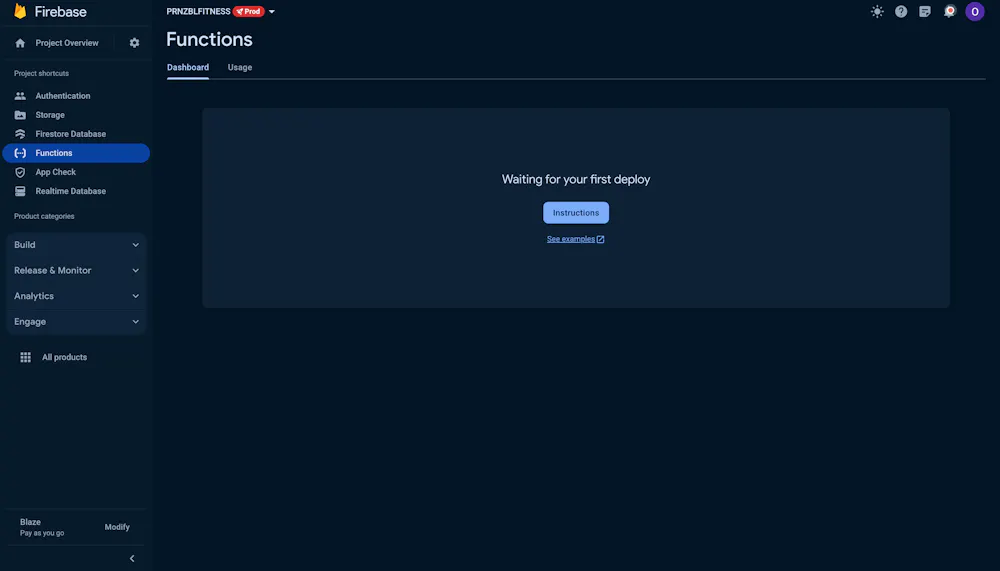Viewport: 1000px width, 571px height.
Task: Click external link icon beside See examples
Action: pyautogui.click(x=600, y=239)
